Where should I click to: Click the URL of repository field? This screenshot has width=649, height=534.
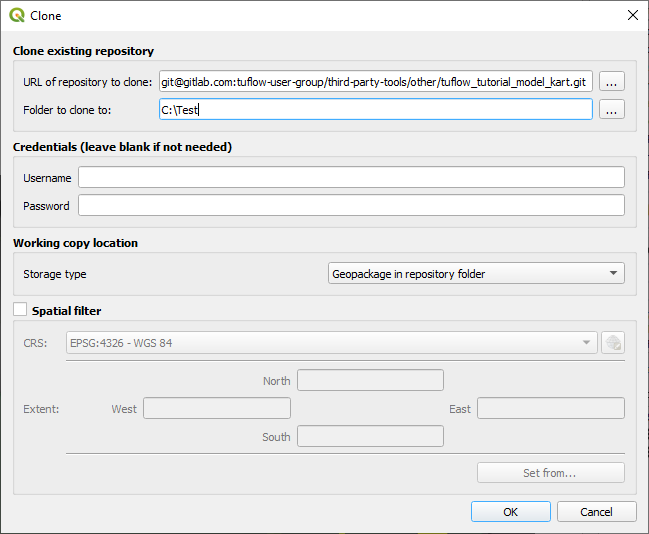pos(376,81)
